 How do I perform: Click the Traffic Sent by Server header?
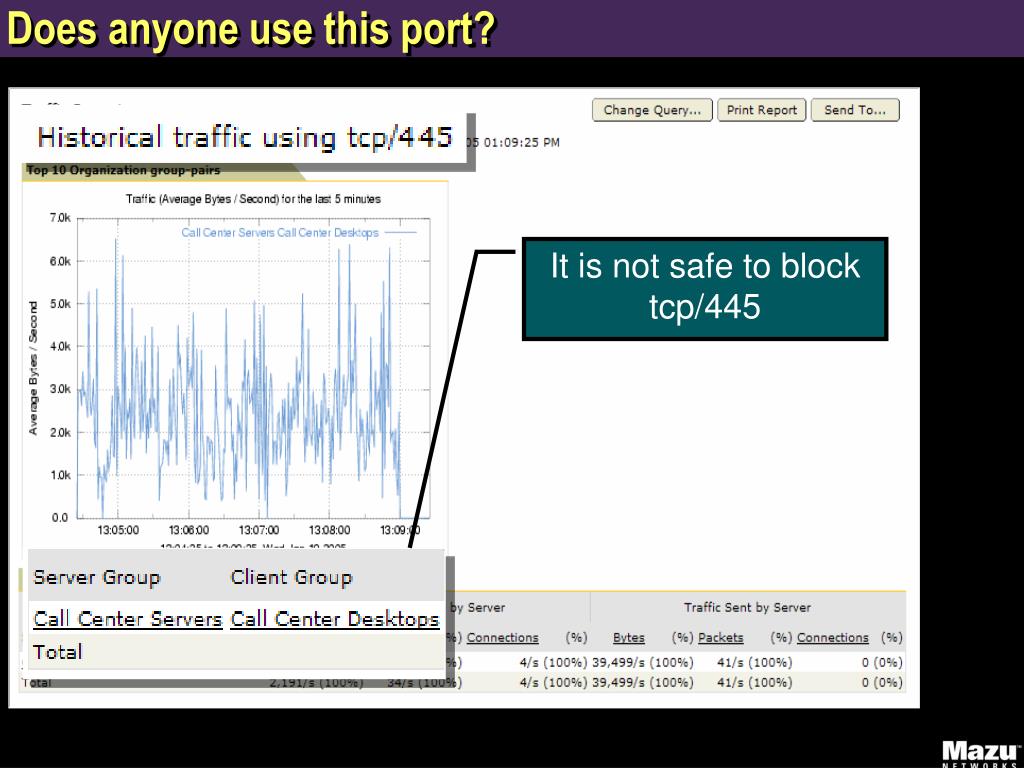[747, 608]
